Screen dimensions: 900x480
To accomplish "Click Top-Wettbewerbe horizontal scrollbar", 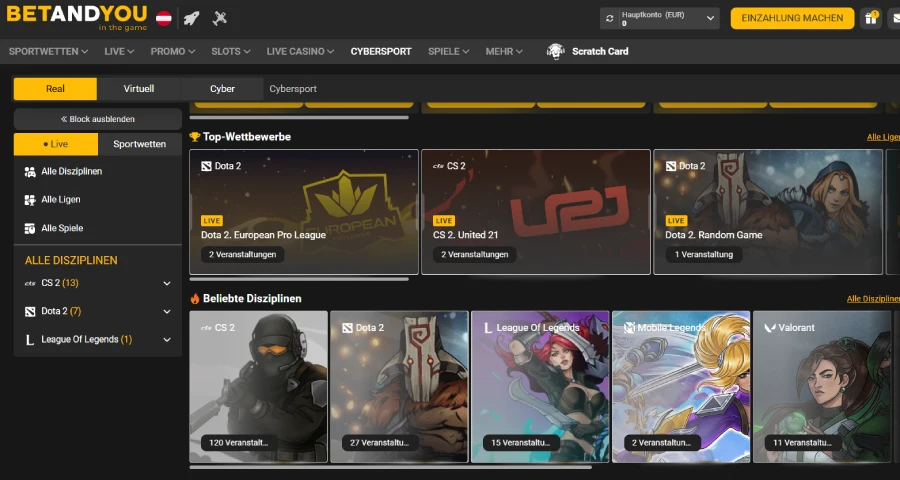I will [x=299, y=280].
